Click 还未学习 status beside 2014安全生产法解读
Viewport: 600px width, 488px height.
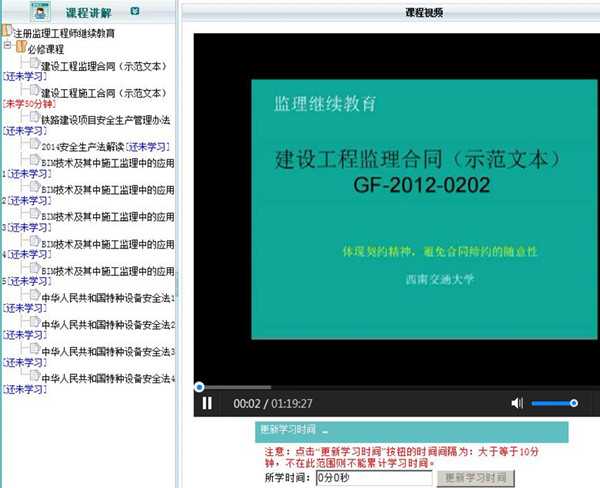tap(147, 147)
